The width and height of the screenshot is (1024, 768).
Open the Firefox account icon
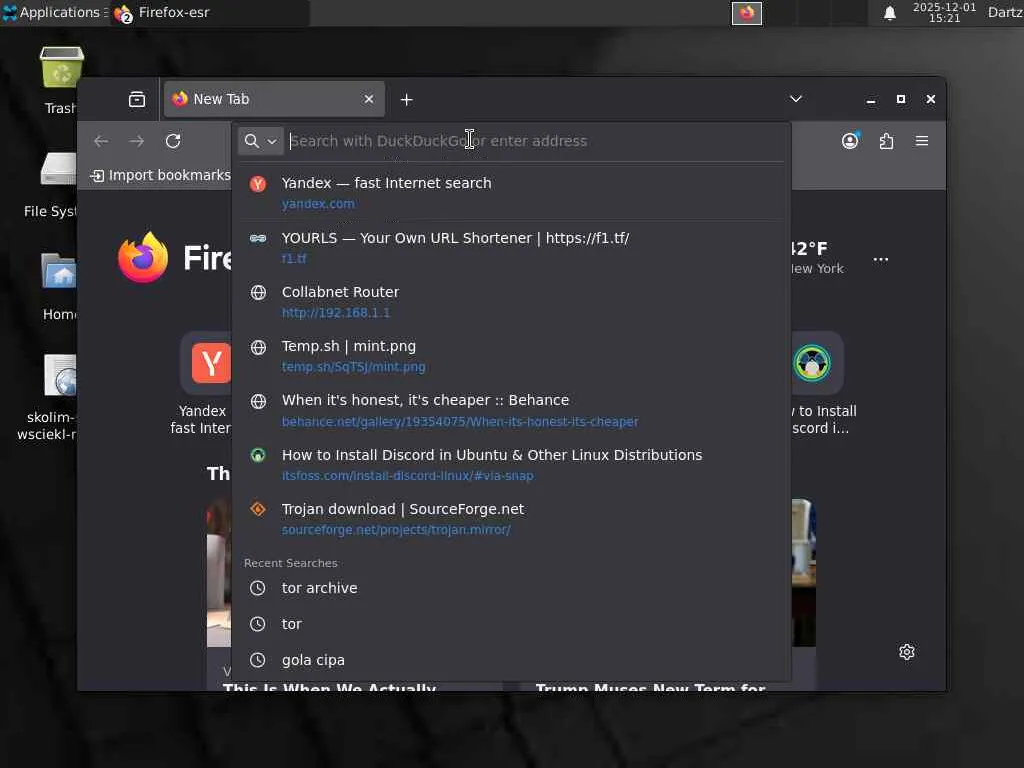[850, 140]
